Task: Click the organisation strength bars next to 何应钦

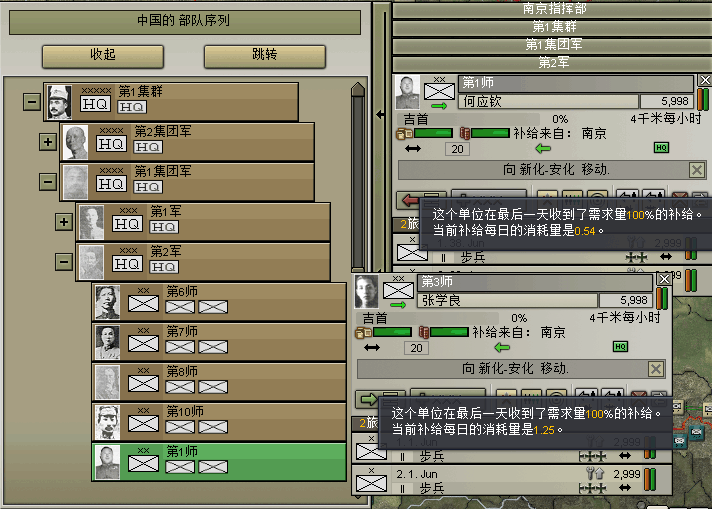Action: tap(703, 99)
